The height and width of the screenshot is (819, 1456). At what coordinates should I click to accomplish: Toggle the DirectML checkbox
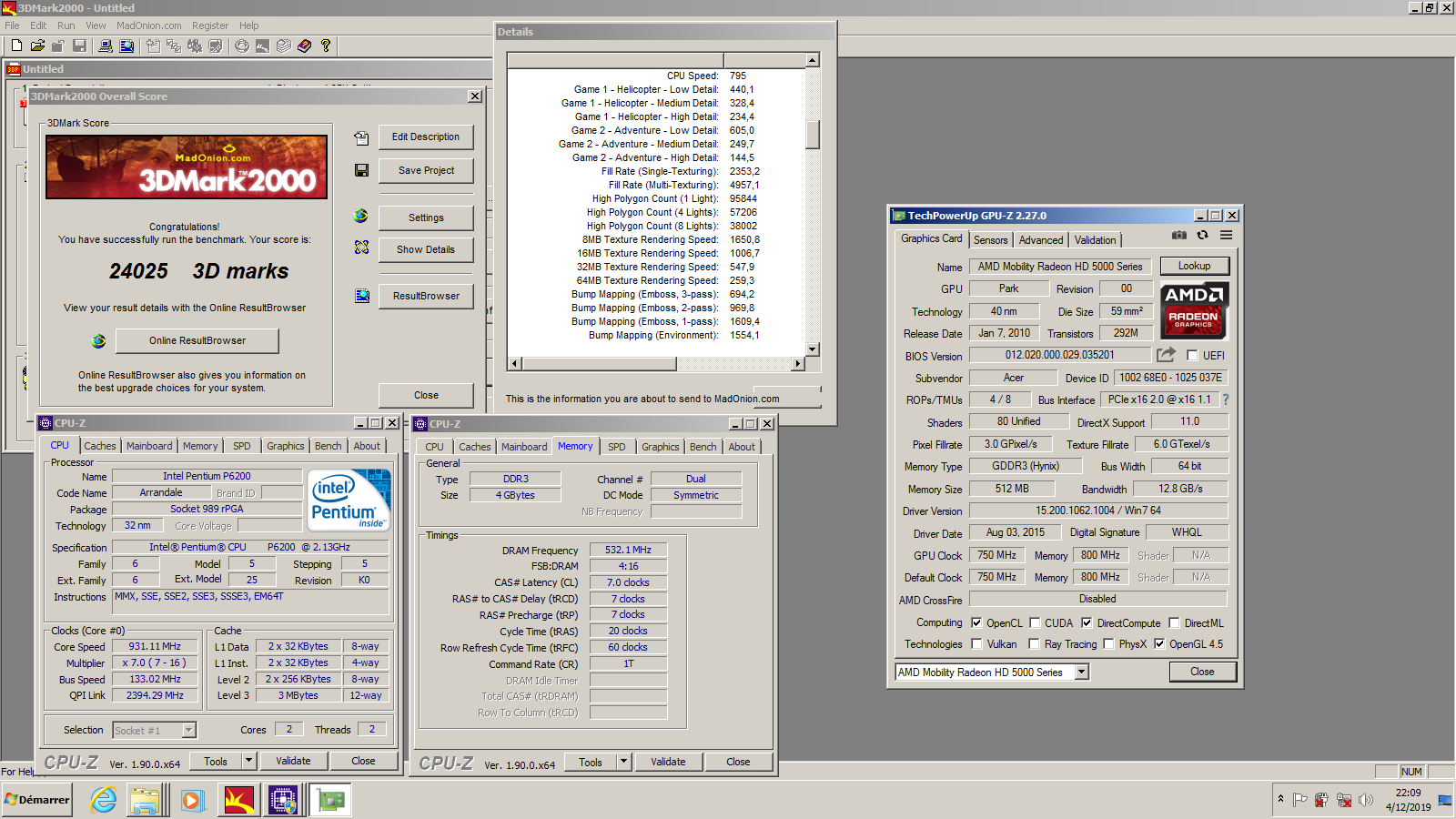click(1174, 623)
